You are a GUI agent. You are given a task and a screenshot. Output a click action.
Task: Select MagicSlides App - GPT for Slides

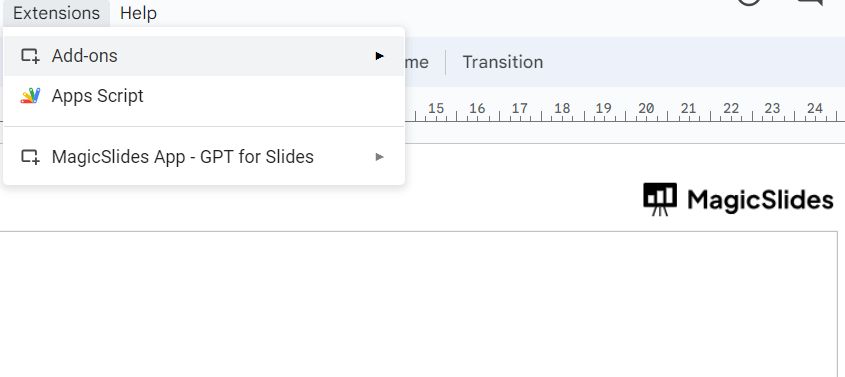click(204, 157)
